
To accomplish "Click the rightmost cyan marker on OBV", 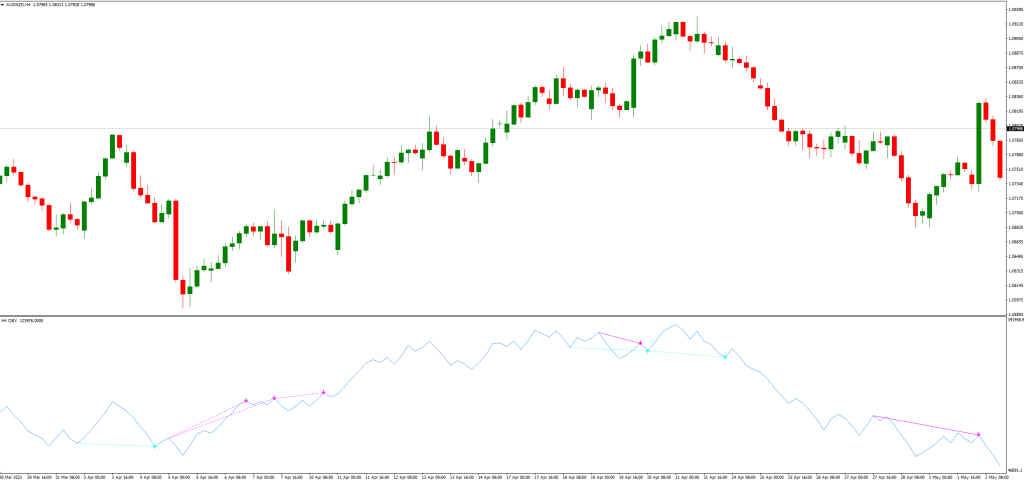I will 725,356.
